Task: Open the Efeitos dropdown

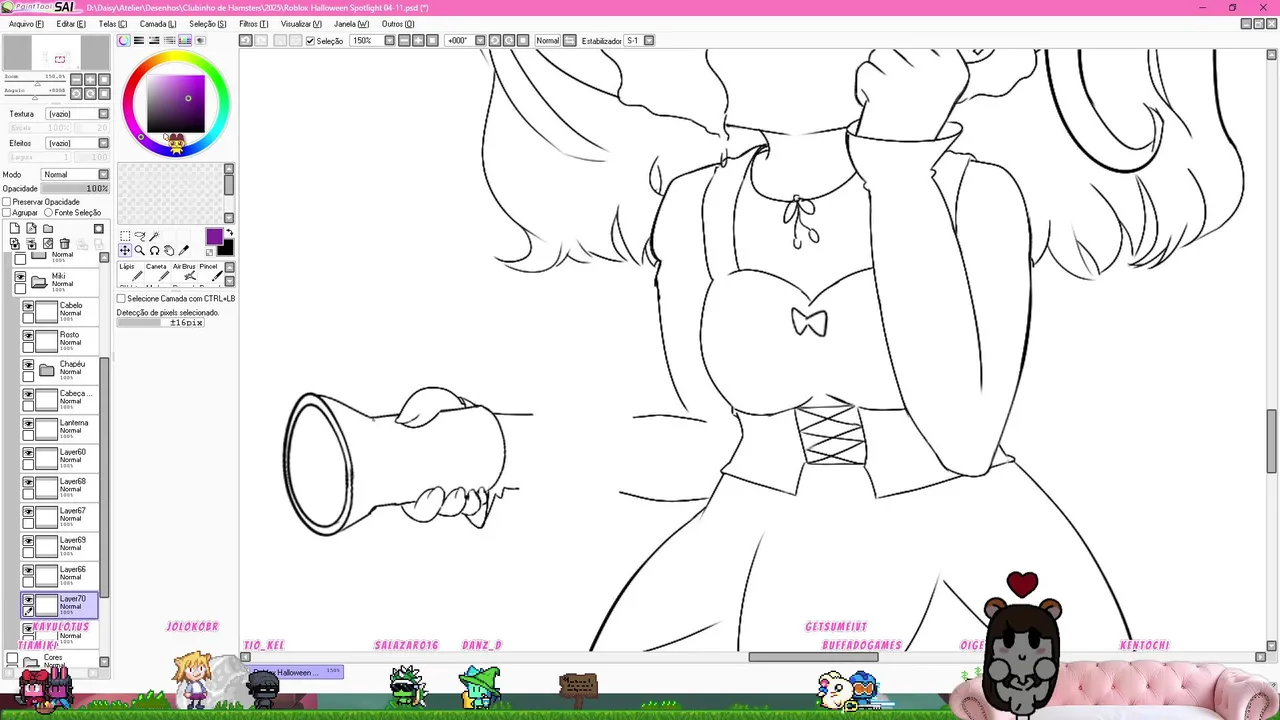Action: [x=103, y=143]
